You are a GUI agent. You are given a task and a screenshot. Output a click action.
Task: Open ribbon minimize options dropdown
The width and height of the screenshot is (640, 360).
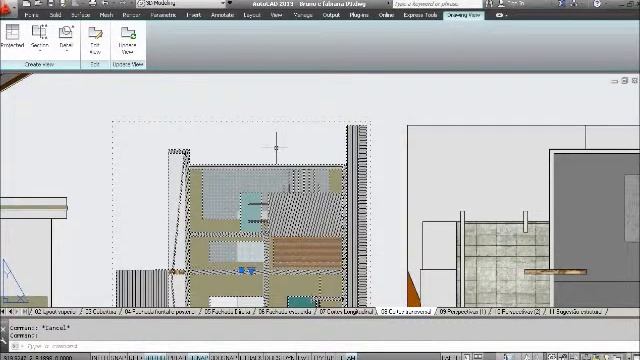[x=507, y=15]
